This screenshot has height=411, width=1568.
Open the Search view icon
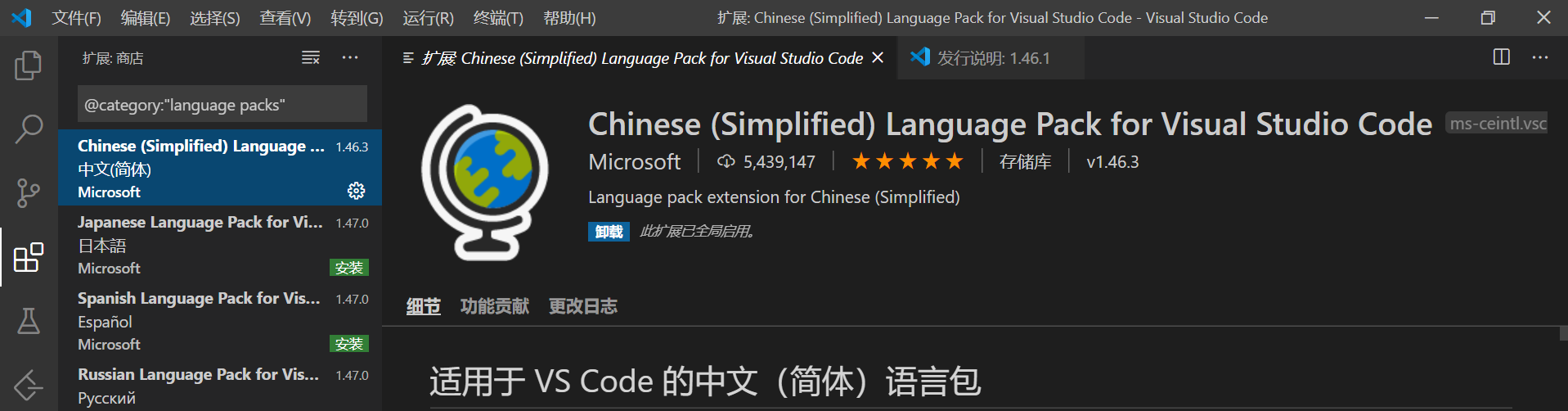[29, 129]
